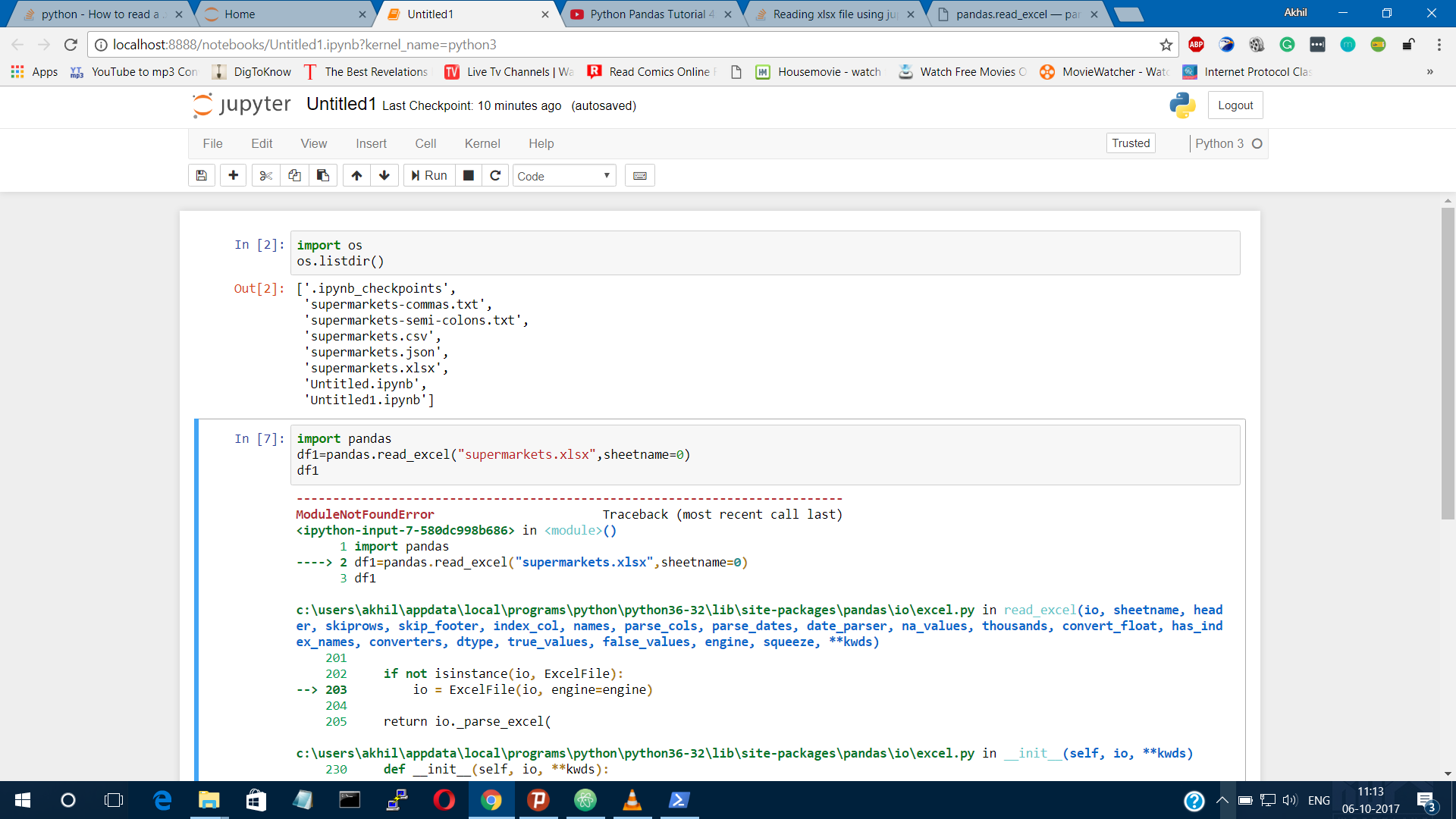Open the Grammarly extension icon
This screenshot has height=819, width=1456.
(x=1287, y=45)
